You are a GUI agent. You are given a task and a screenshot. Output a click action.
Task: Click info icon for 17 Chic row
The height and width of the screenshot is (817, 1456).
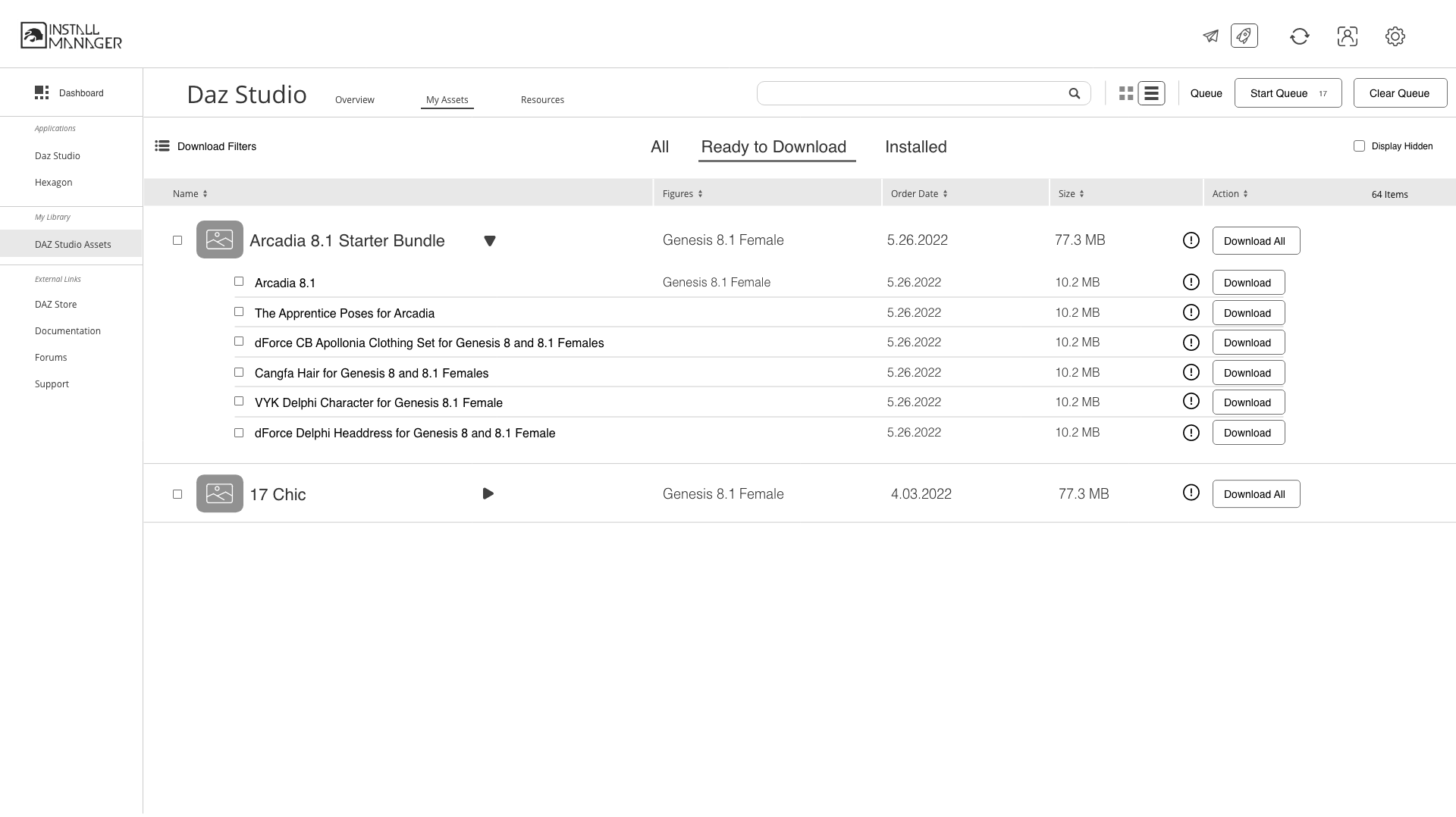point(1191,493)
